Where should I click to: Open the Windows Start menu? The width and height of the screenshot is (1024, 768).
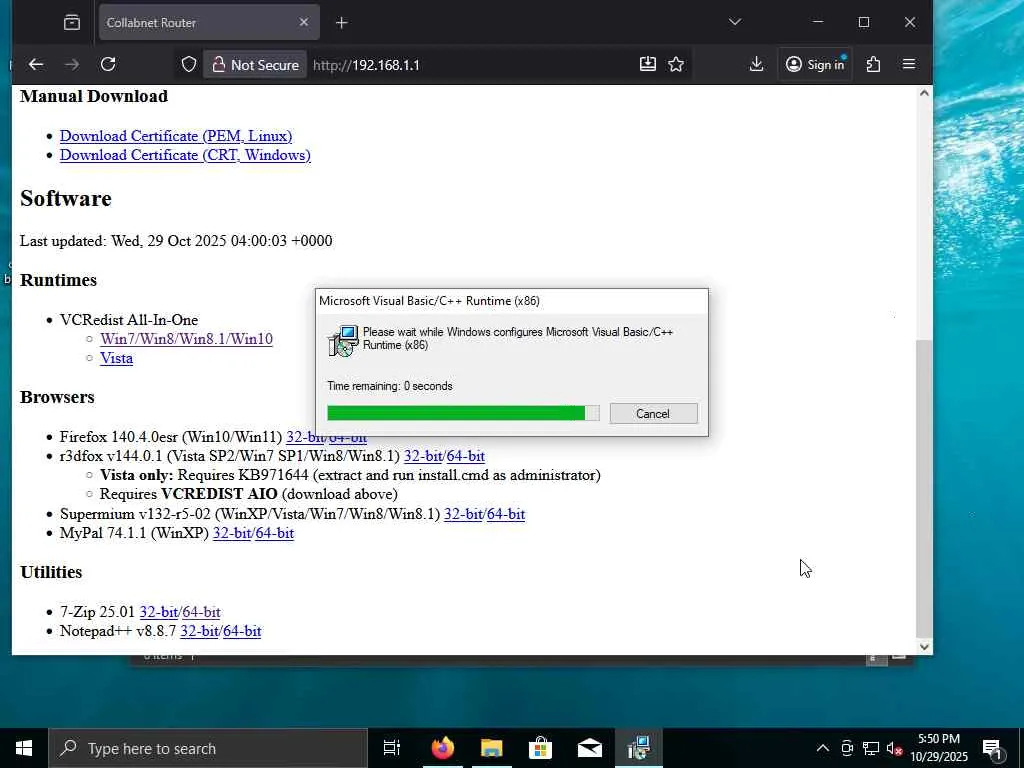point(24,748)
